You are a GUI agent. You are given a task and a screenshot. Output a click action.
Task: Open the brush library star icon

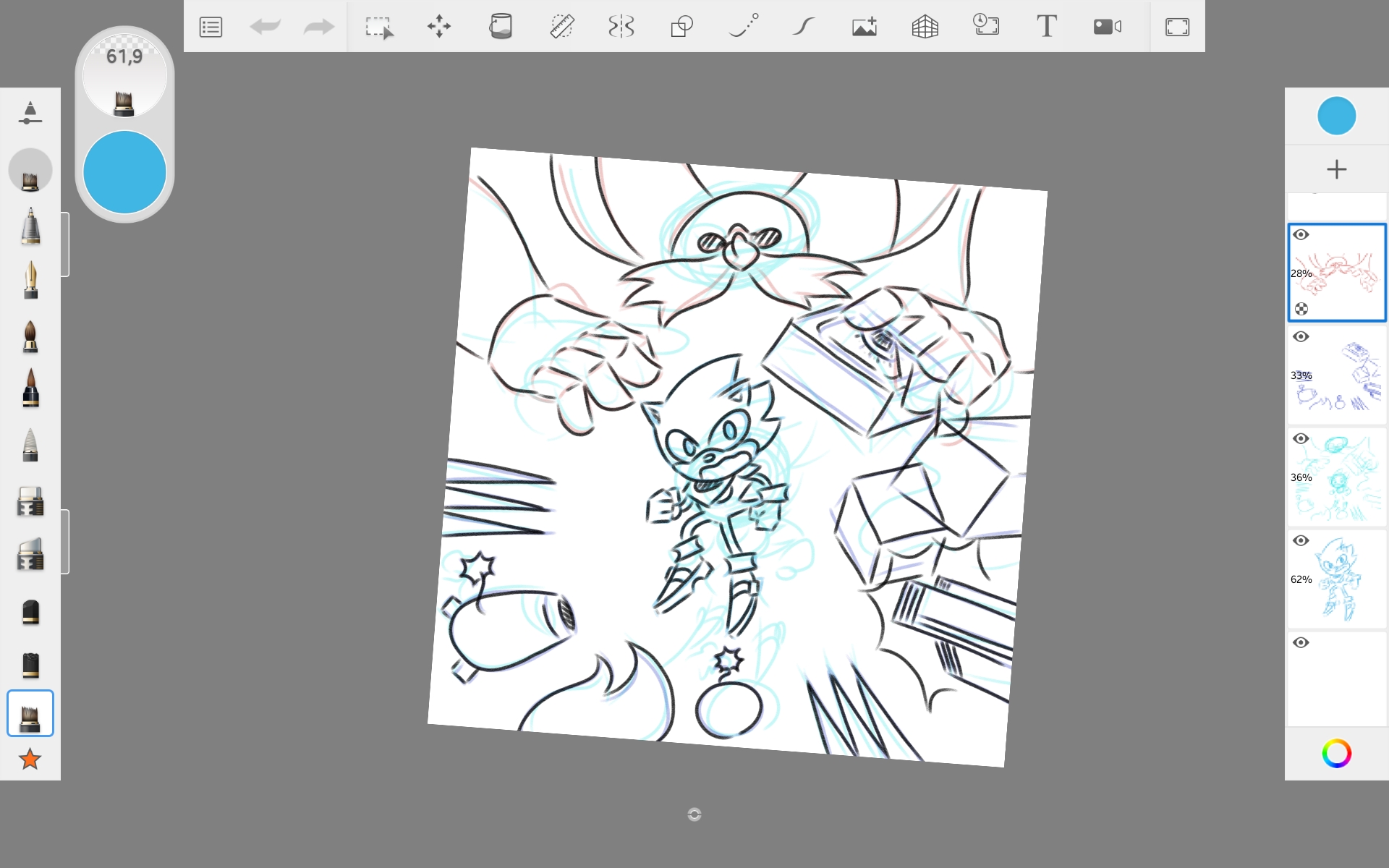(30, 759)
